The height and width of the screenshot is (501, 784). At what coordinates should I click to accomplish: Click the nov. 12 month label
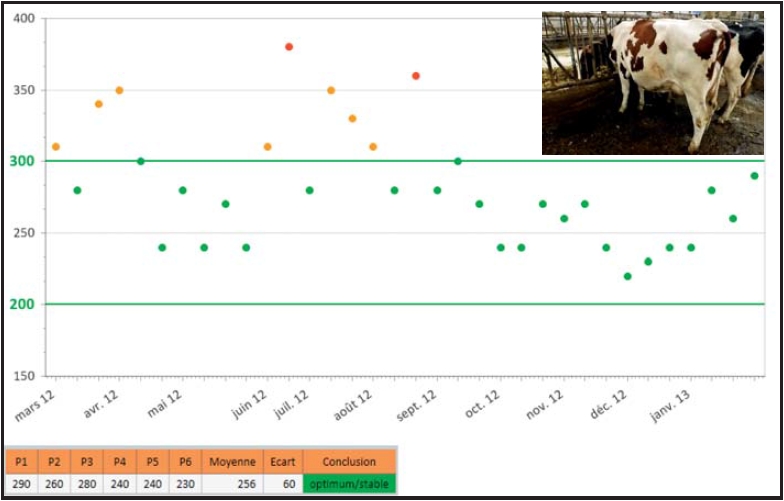point(545,404)
